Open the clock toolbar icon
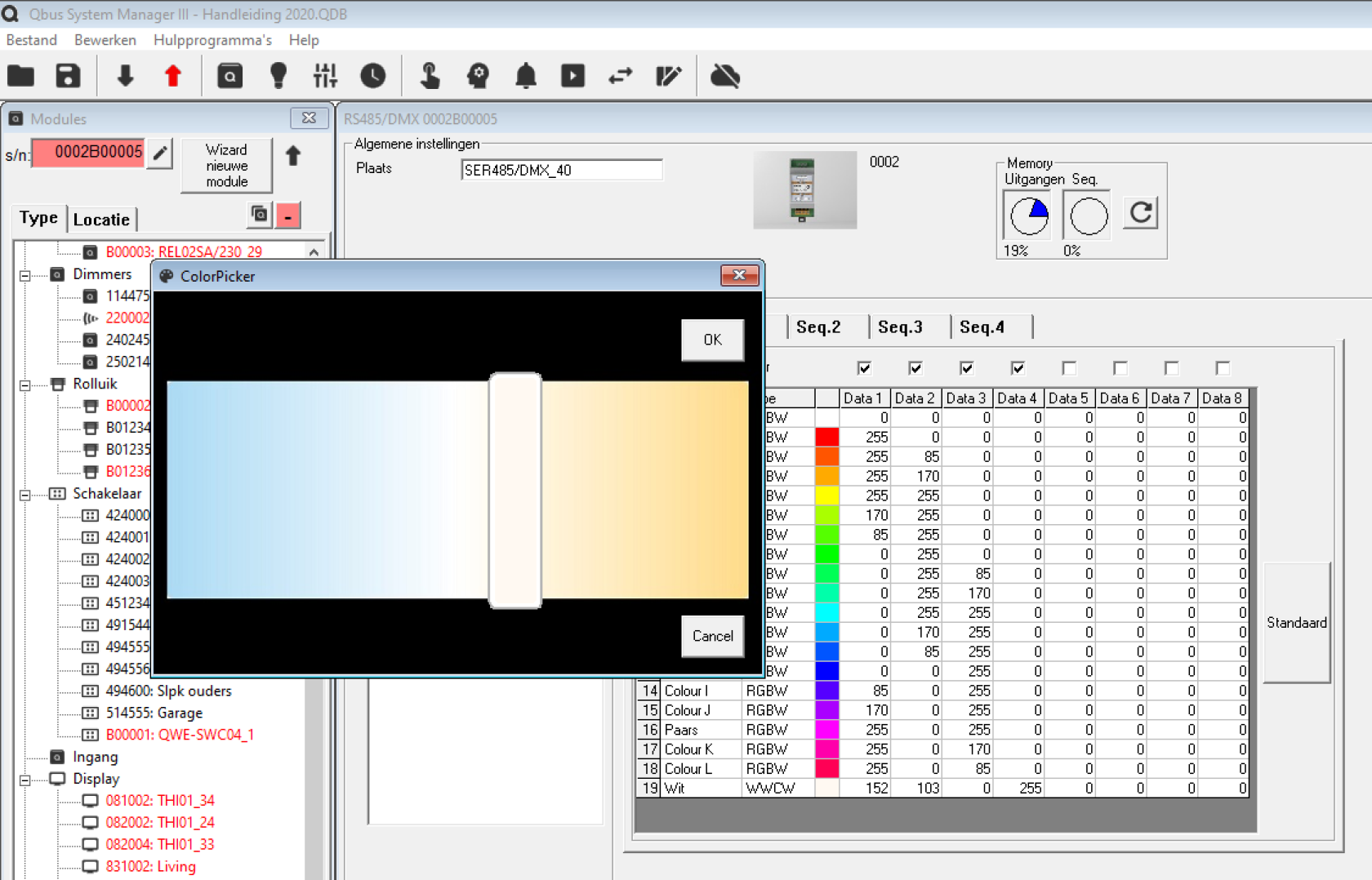The image size is (1372, 880). click(373, 76)
